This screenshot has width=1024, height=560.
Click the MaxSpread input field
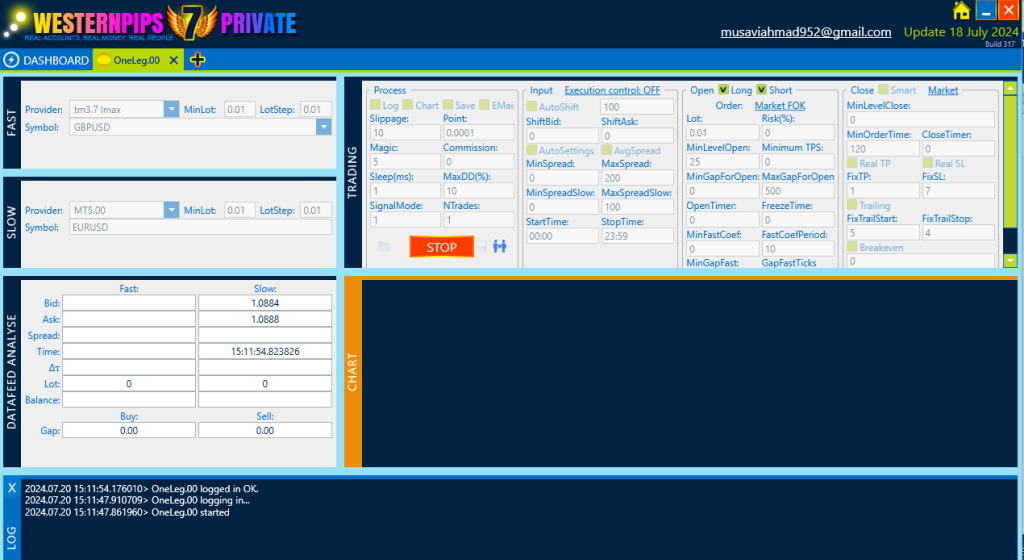tap(637, 178)
